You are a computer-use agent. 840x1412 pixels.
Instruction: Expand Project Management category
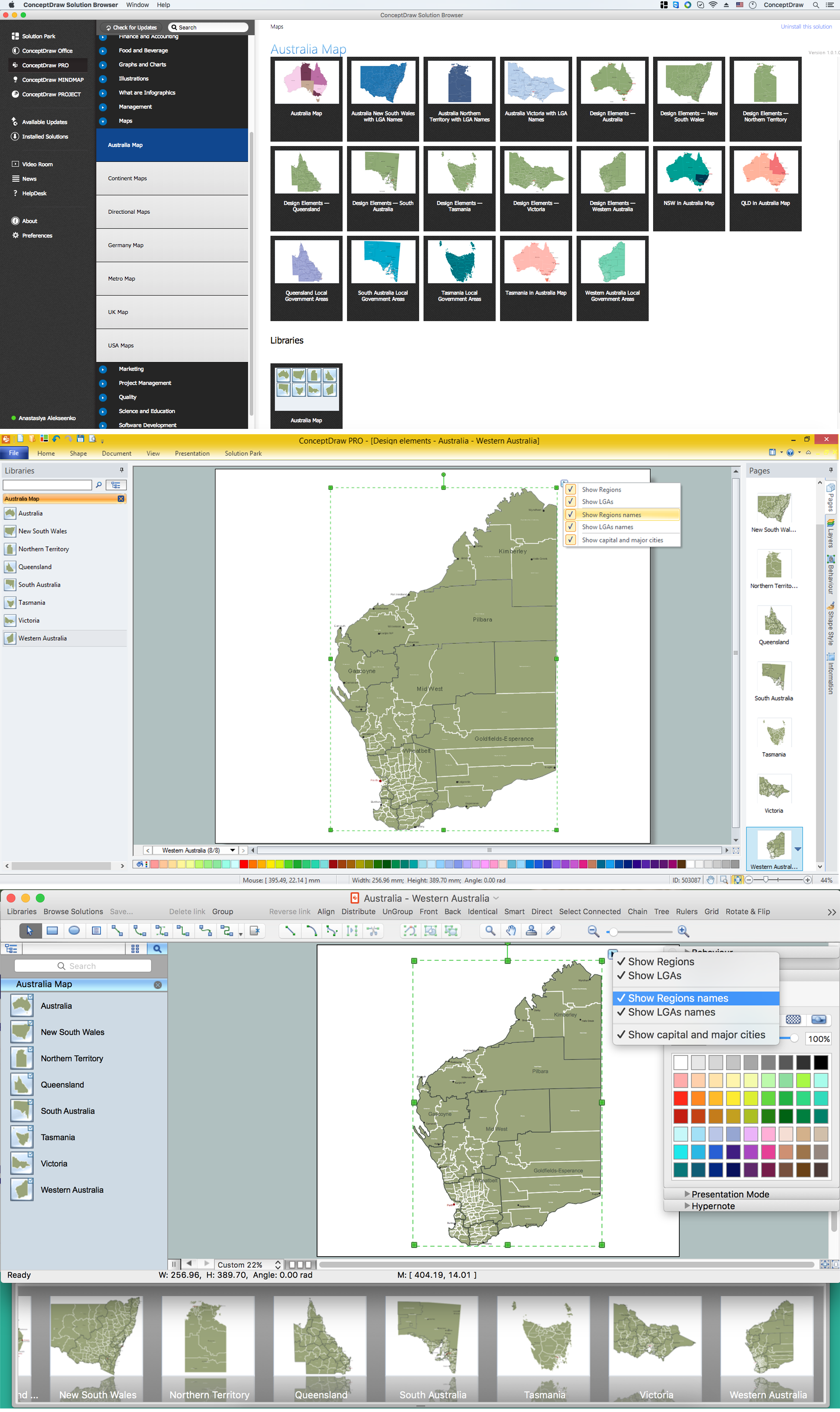(103, 383)
